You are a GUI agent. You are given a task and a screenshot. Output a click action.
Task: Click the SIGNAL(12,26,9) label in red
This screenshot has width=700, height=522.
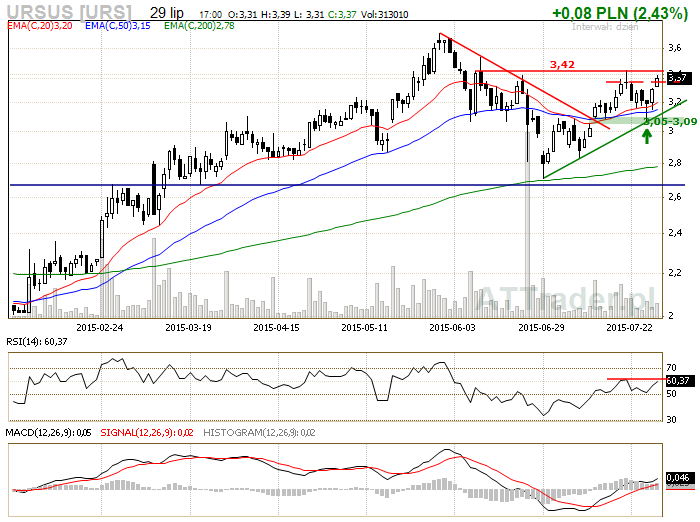[x=147, y=433]
